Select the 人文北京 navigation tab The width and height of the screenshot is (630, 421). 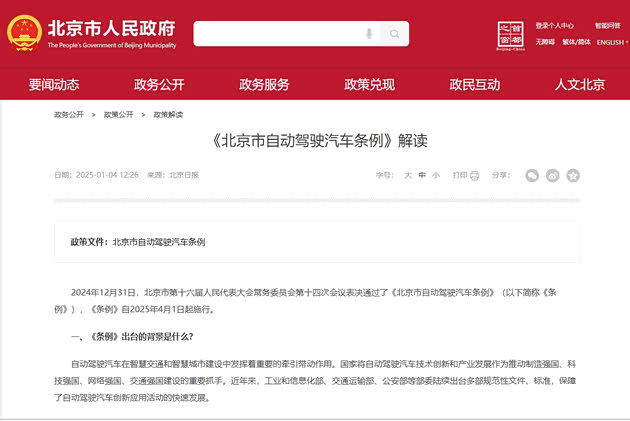tap(580, 84)
